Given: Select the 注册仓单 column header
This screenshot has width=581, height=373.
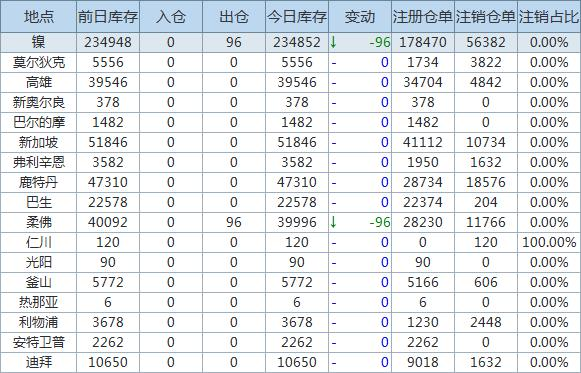Looking at the screenshot, I should pos(423,17).
